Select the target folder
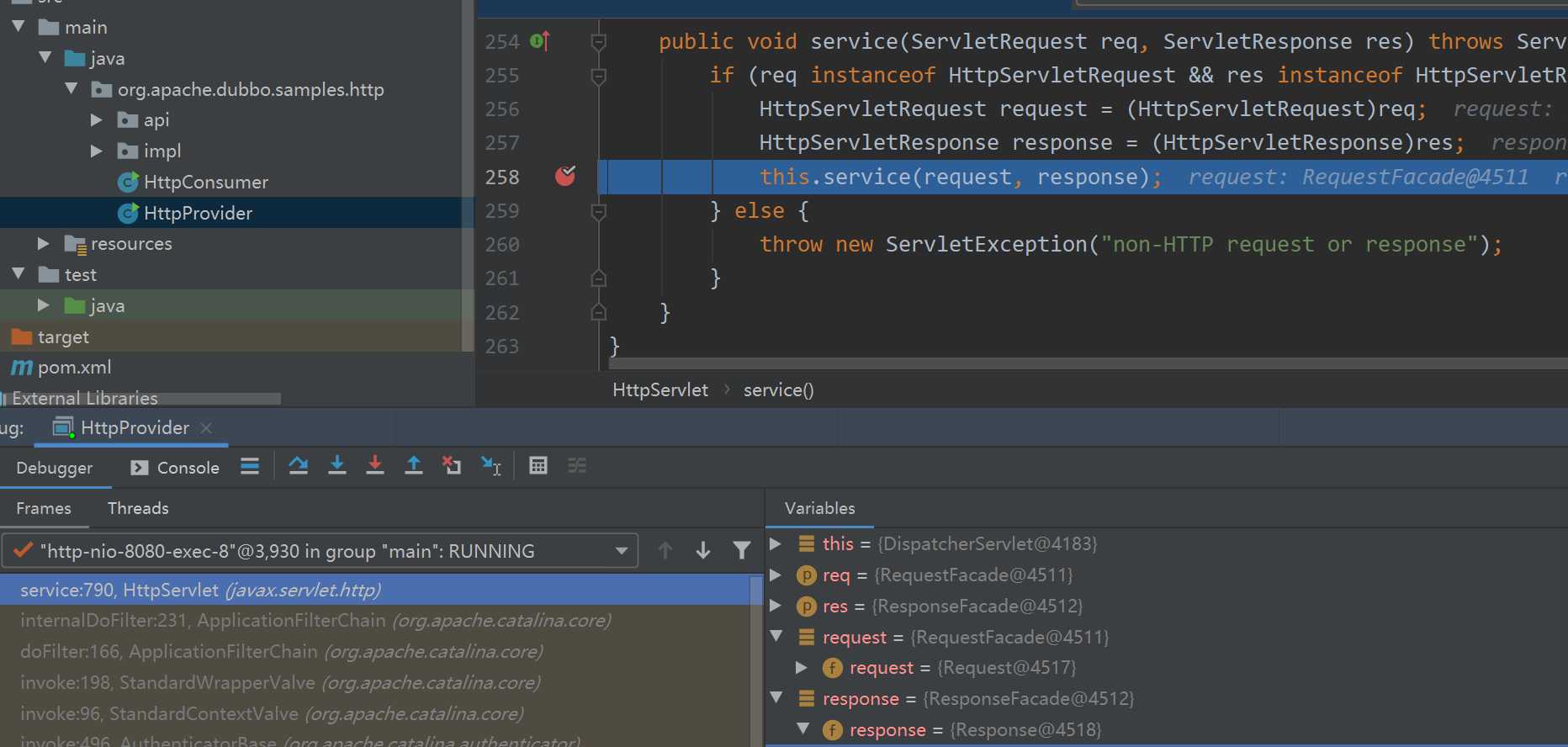This screenshot has width=1568, height=747. pos(50,336)
